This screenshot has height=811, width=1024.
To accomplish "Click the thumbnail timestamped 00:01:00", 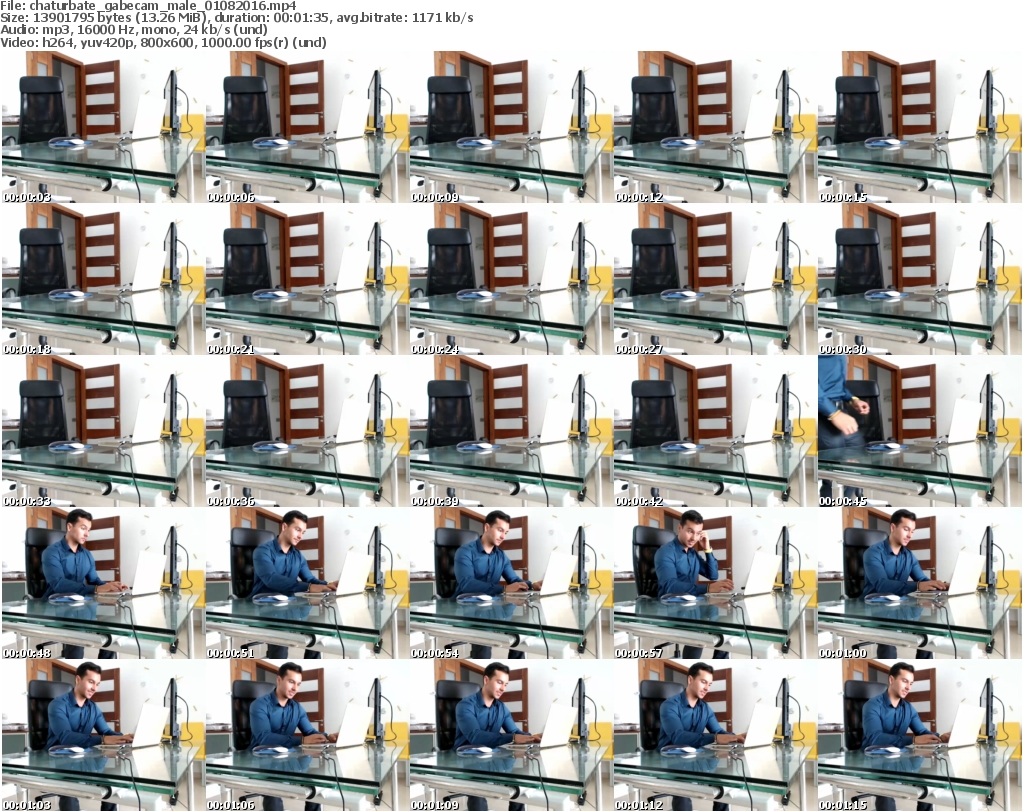I will pyautogui.click(x=919, y=585).
